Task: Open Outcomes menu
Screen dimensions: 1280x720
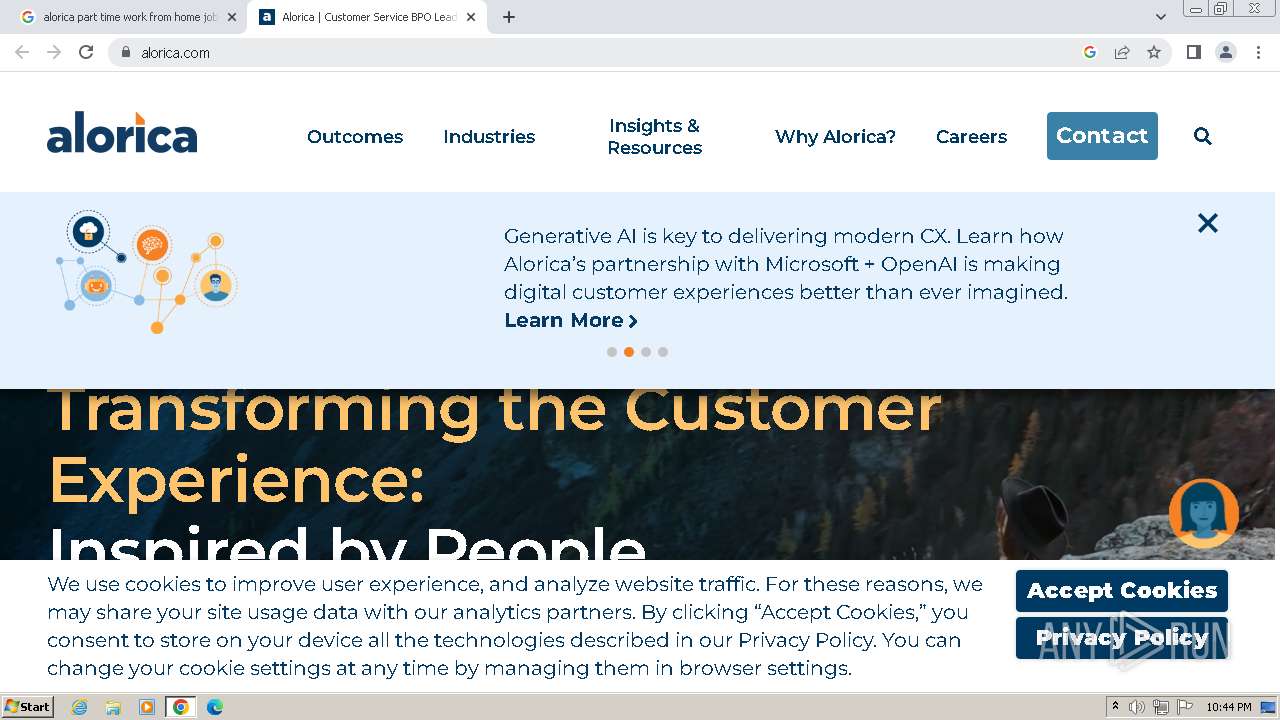Action: (x=355, y=136)
